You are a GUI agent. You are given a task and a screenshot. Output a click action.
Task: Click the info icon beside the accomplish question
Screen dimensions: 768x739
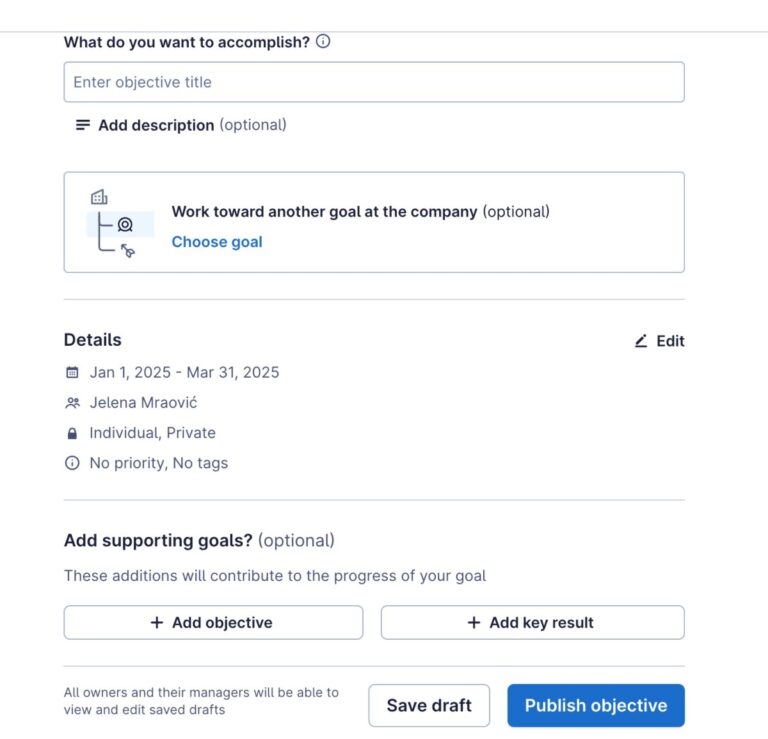click(323, 42)
